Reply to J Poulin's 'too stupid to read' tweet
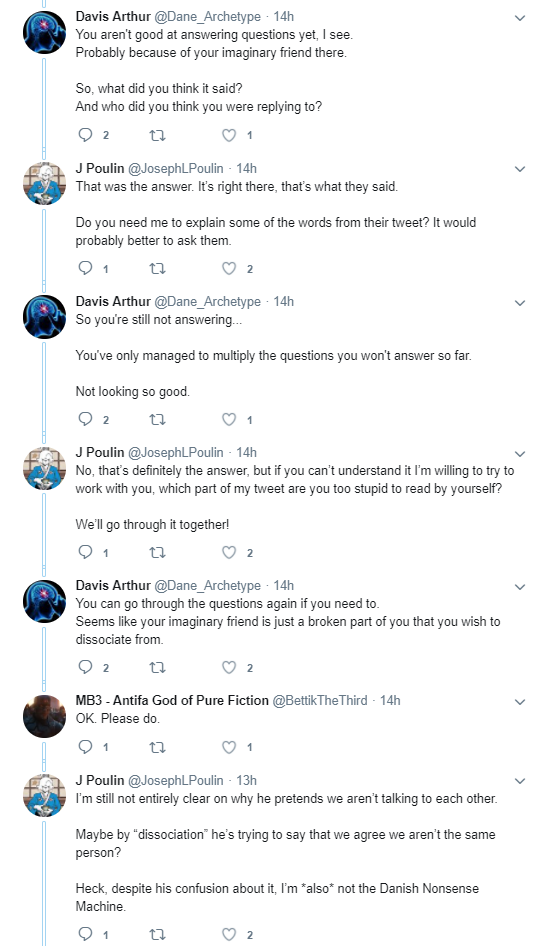The image size is (541, 946). (86, 552)
